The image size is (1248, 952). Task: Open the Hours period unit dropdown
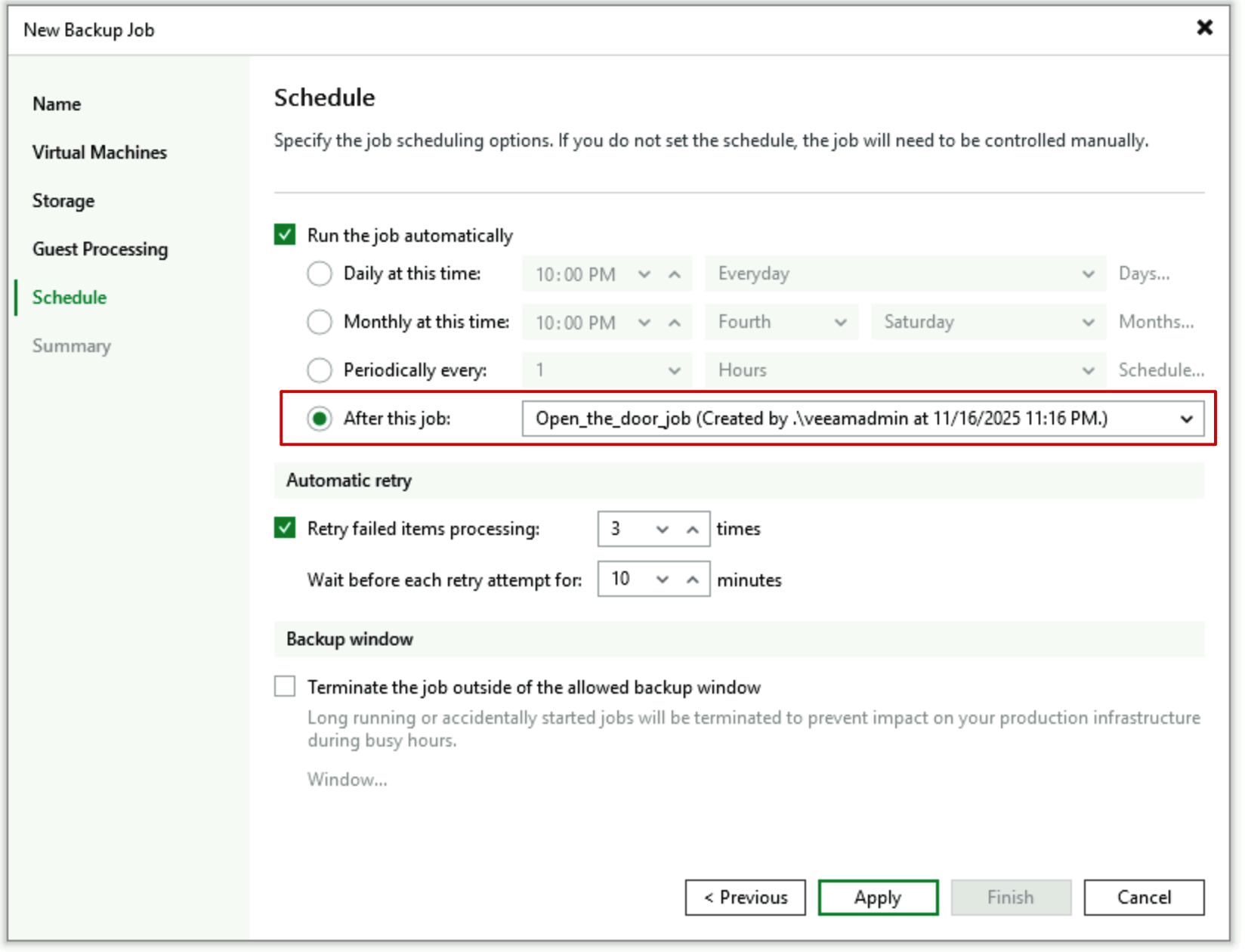click(x=905, y=370)
